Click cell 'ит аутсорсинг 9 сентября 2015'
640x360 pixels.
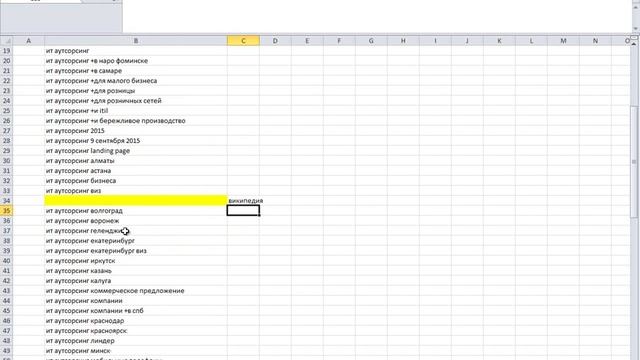tap(136, 141)
